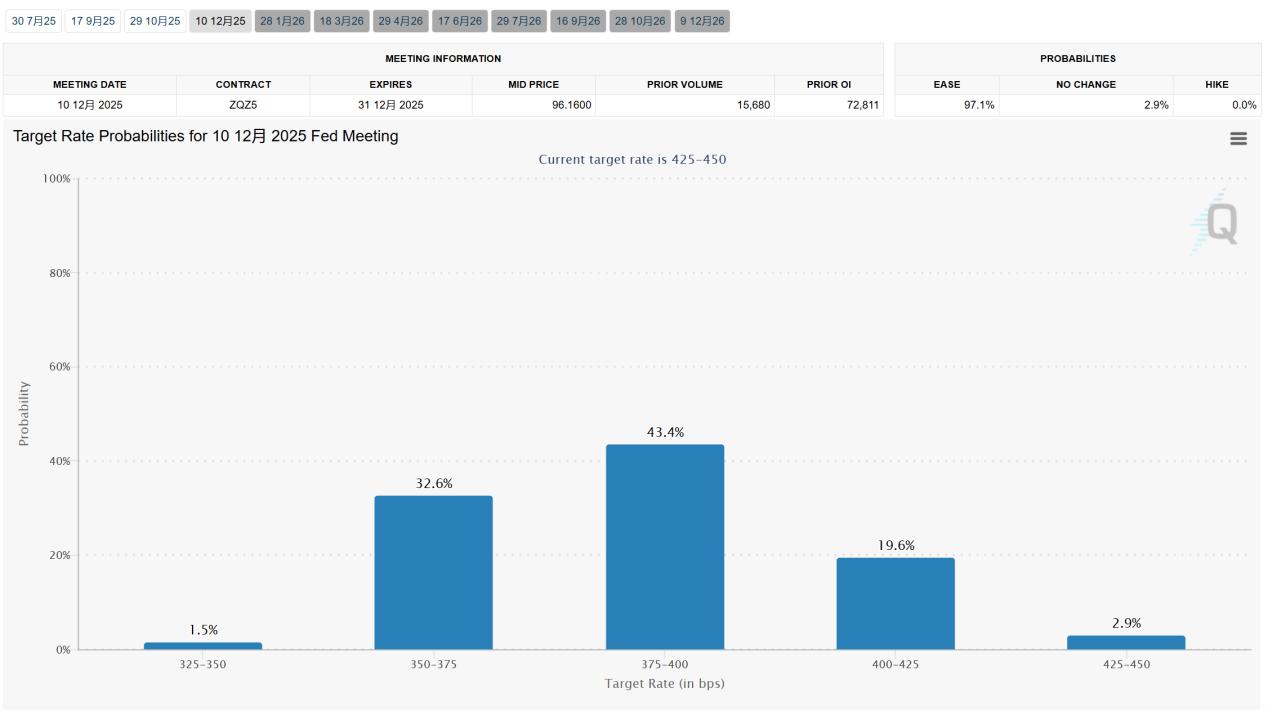
Task: Choose the 9 12月26 meeting tab
Action: point(702,21)
